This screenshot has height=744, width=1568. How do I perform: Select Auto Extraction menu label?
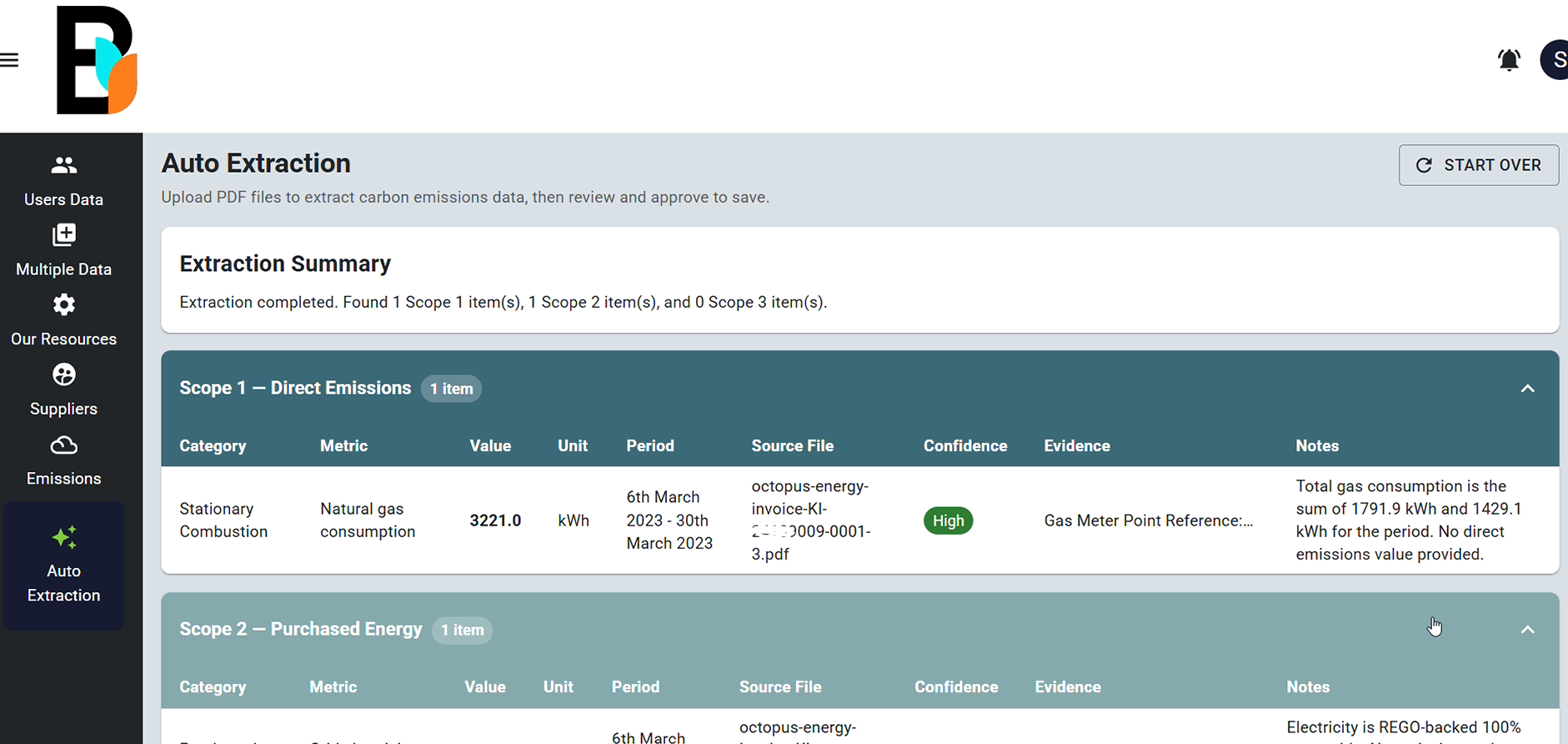point(64,583)
